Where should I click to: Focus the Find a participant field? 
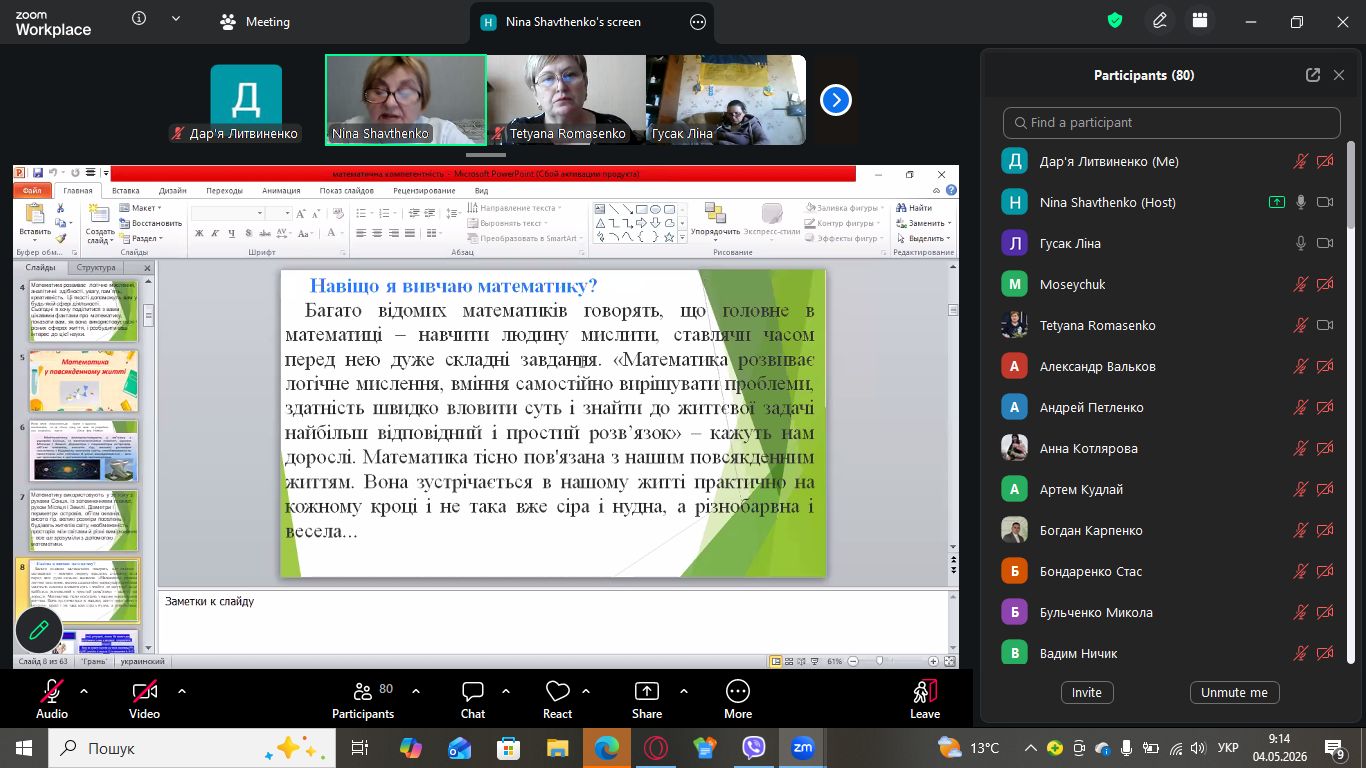tap(1171, 122)
